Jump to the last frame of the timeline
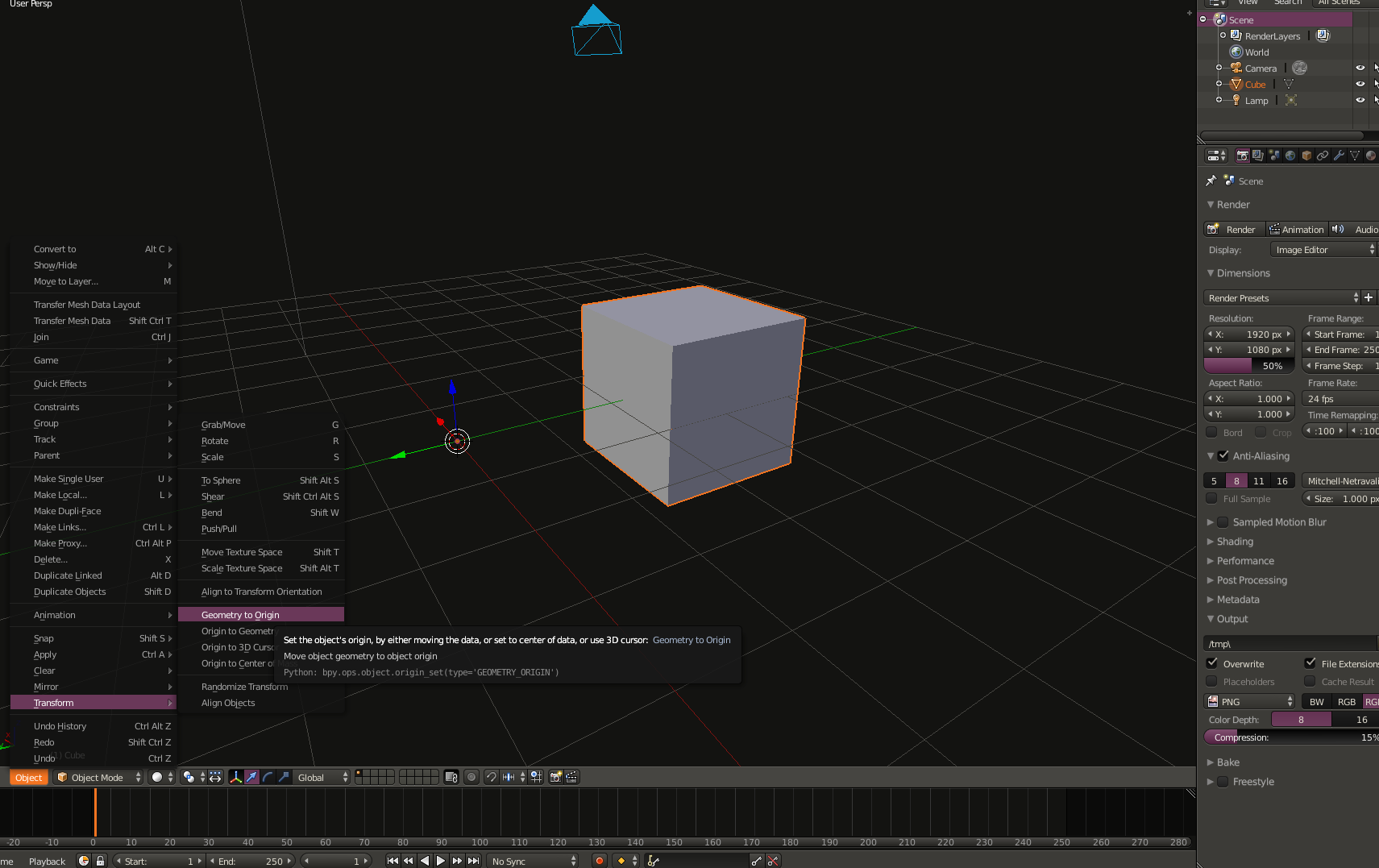 point(474,861)
